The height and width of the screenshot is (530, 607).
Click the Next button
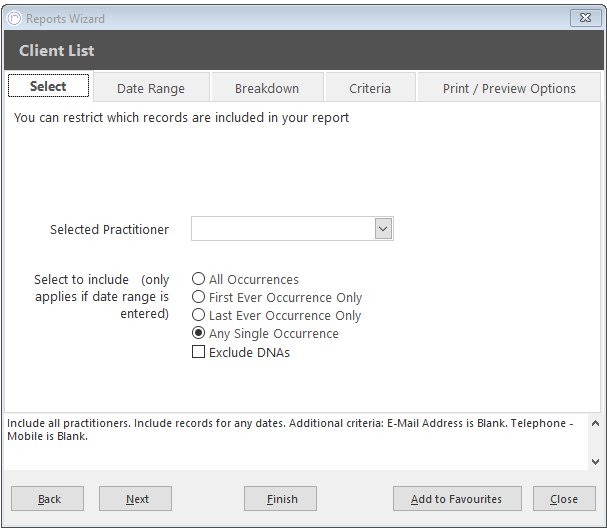(135, 499)
